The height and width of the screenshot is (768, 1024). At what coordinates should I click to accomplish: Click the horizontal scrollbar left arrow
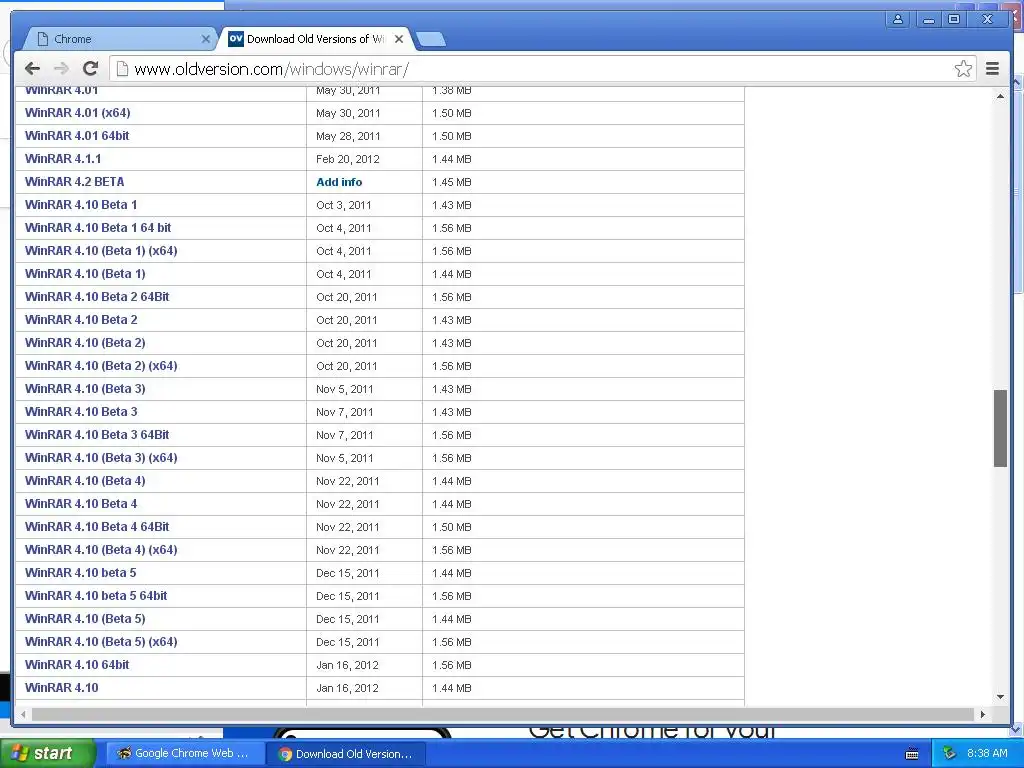(x=24, y=714)
